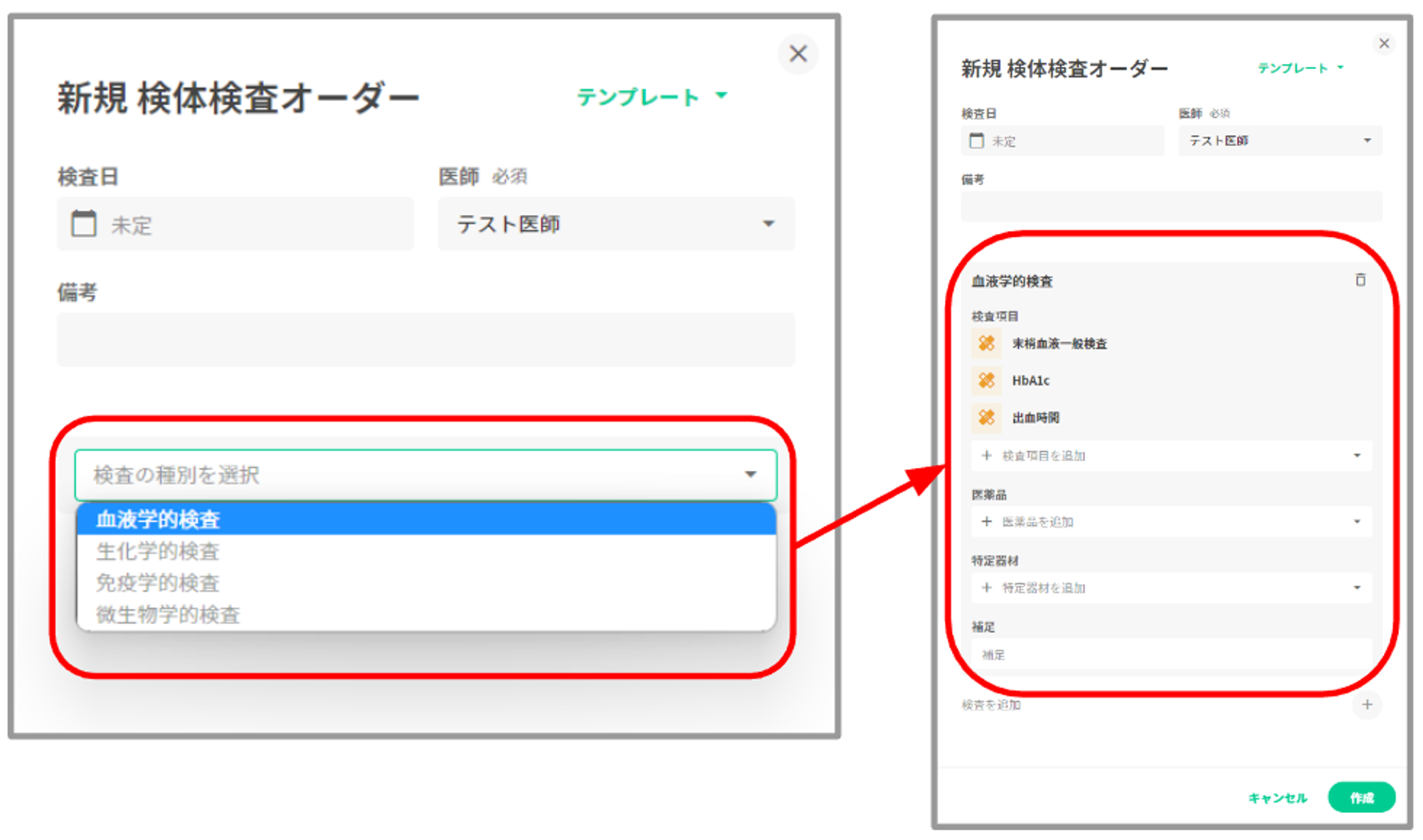This screenshot has height=840, width=1423.
Task: Remove the HbA1c test item icon
Action: [x=986, y=381]
